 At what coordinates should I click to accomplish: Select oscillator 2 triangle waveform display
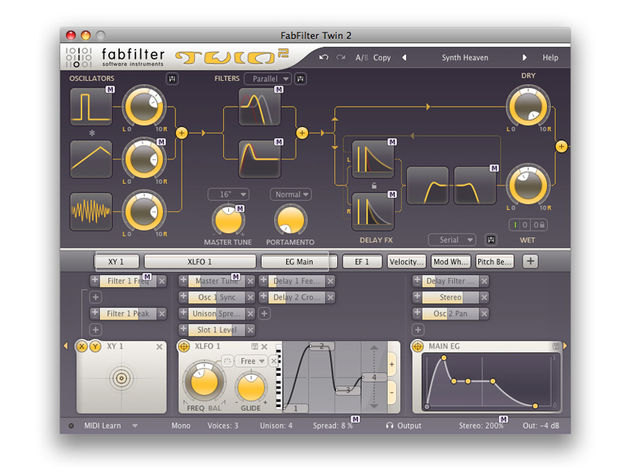pyautogui.click(x=91, y=159)
